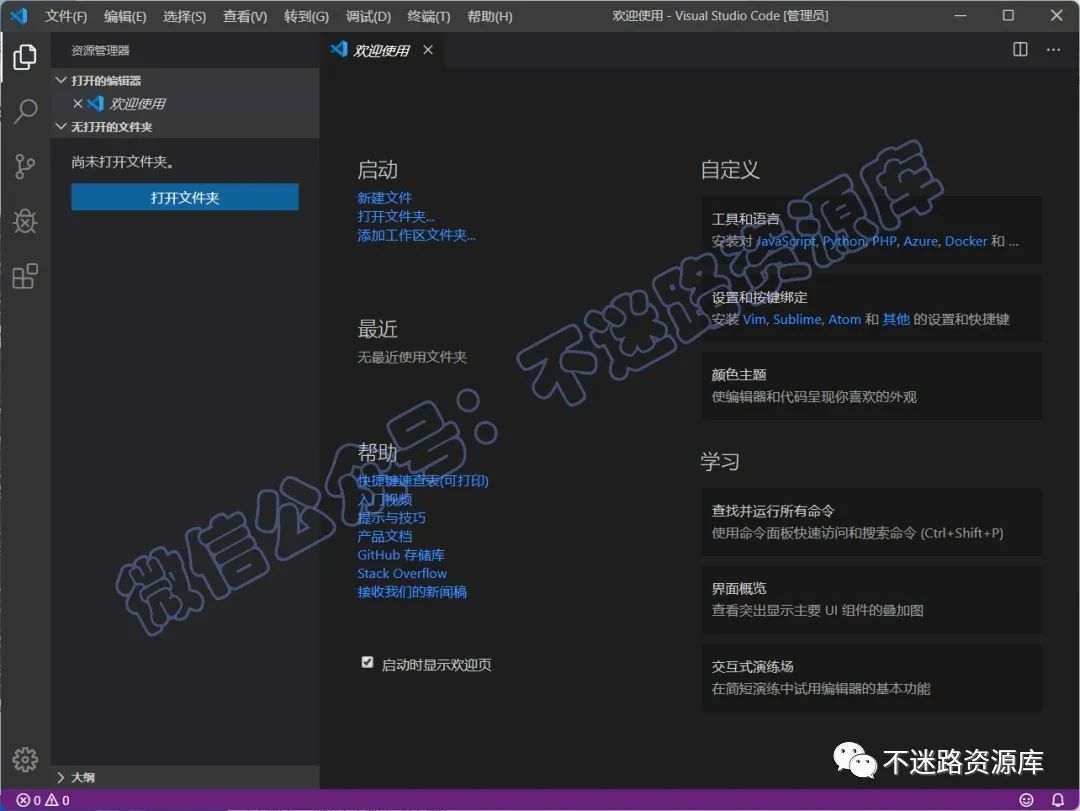Click the warnings triangle in the status bar
Viewport: 1080px width, 811px height.
pyautogui.click(x=52, y=800)
